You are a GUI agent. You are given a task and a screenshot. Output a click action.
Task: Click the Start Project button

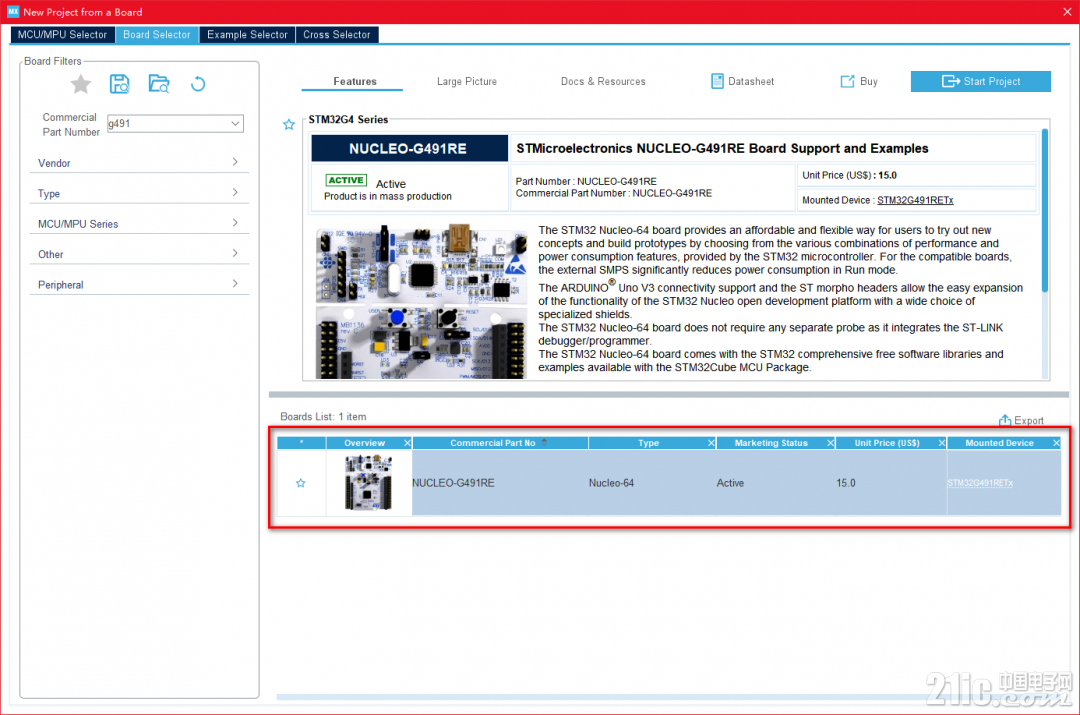[x=981, y=81]
